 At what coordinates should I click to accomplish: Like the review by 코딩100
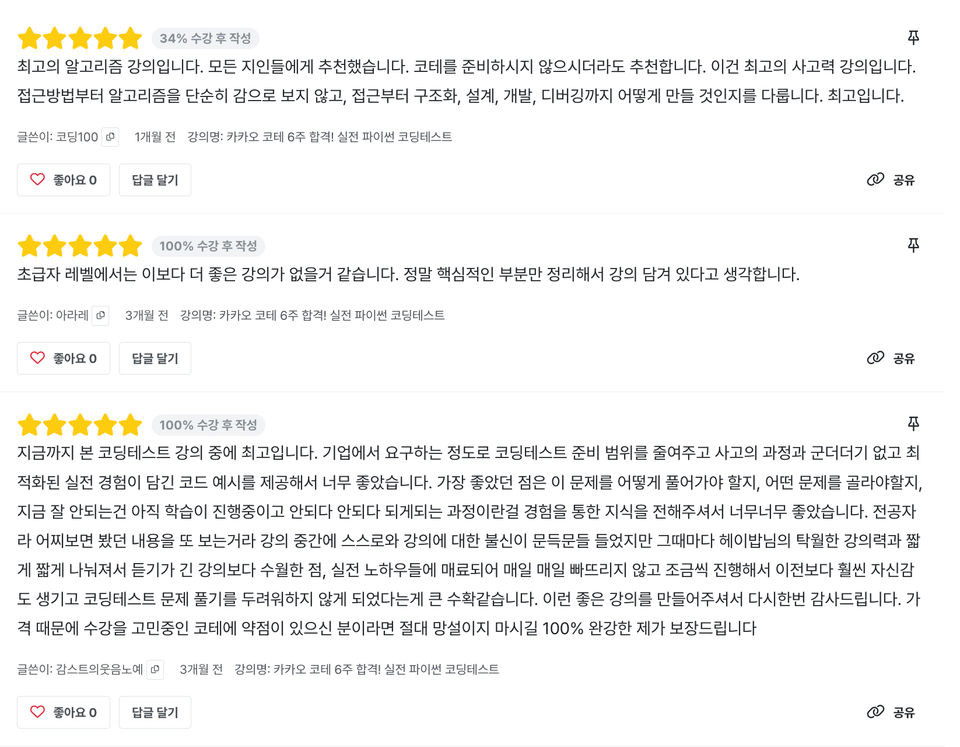point(63,180)
